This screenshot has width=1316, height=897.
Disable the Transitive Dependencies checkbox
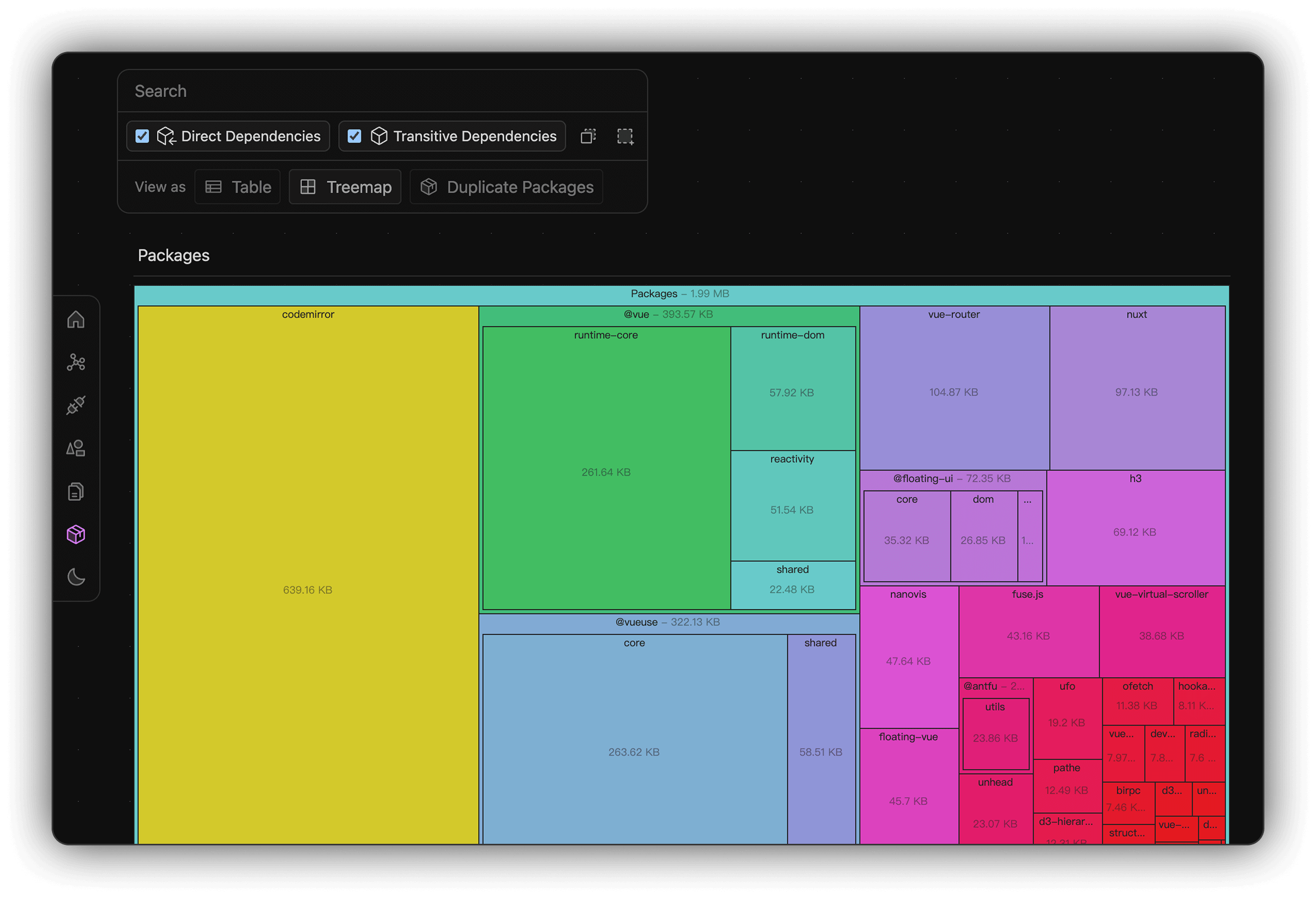point(355,136)
